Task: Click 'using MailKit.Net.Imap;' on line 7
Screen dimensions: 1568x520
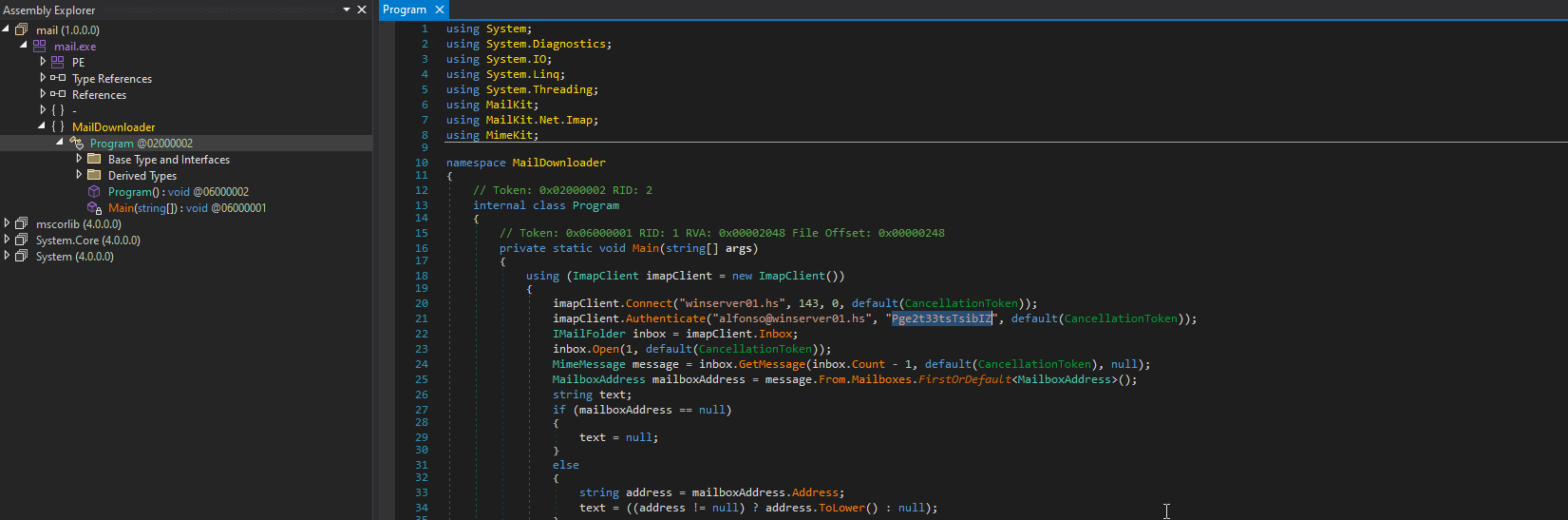Action: point(522,120)
